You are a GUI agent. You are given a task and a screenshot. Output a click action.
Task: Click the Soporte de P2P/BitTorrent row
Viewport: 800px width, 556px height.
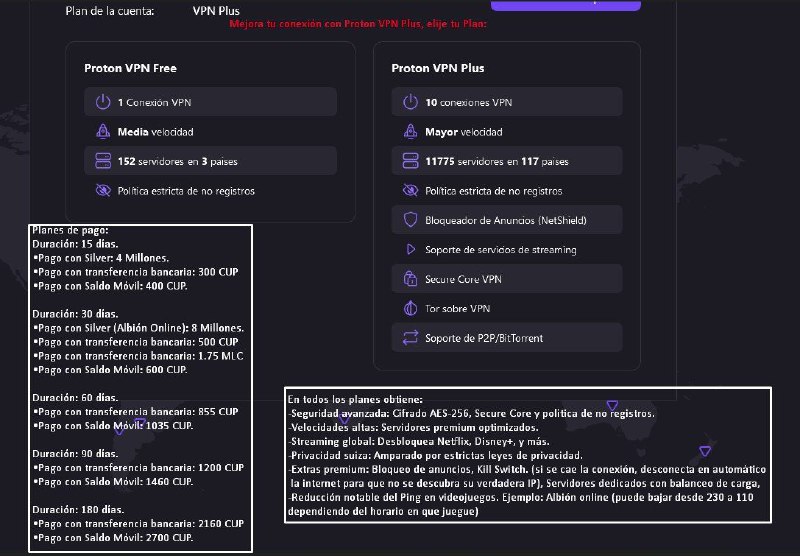(x=507, y=338)
